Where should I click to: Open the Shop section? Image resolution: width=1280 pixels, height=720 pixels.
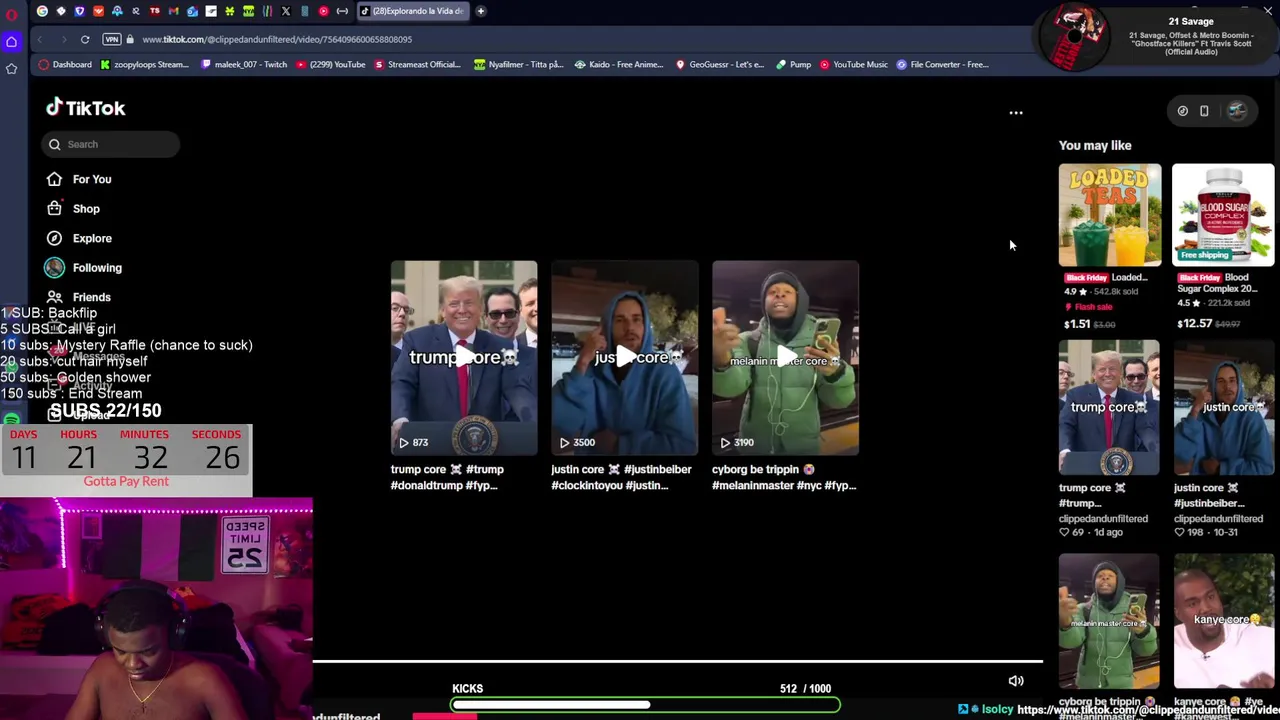click(x=86, y=209)
